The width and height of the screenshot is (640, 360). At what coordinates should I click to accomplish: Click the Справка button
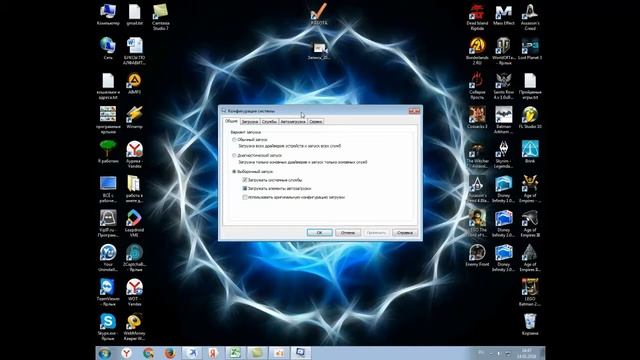coord(405,233)
